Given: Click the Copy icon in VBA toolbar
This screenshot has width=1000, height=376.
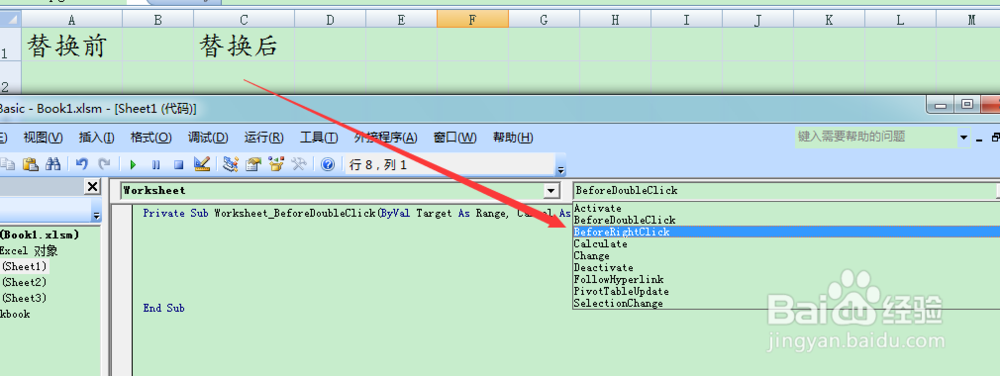Looking at the screenshot, I should (x=8, y=164).
